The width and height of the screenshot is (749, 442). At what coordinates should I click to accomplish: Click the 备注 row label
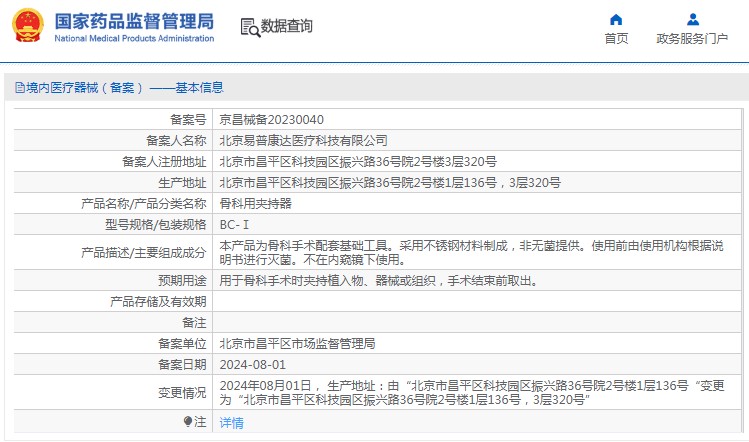[194, 323]
